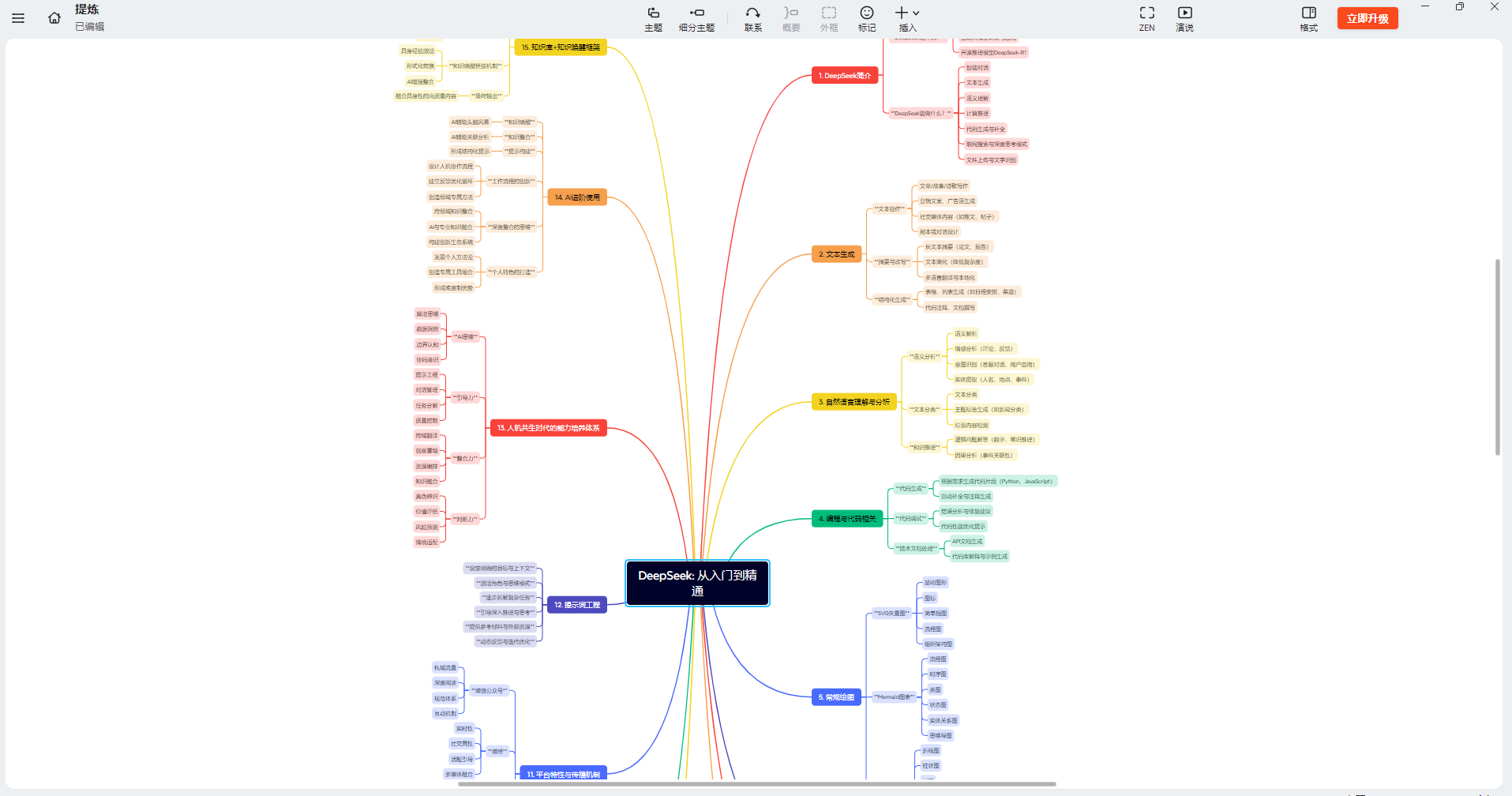Click leaf node 实体关系图
The height and width of the screenshot is (796, 1512).
943,721
